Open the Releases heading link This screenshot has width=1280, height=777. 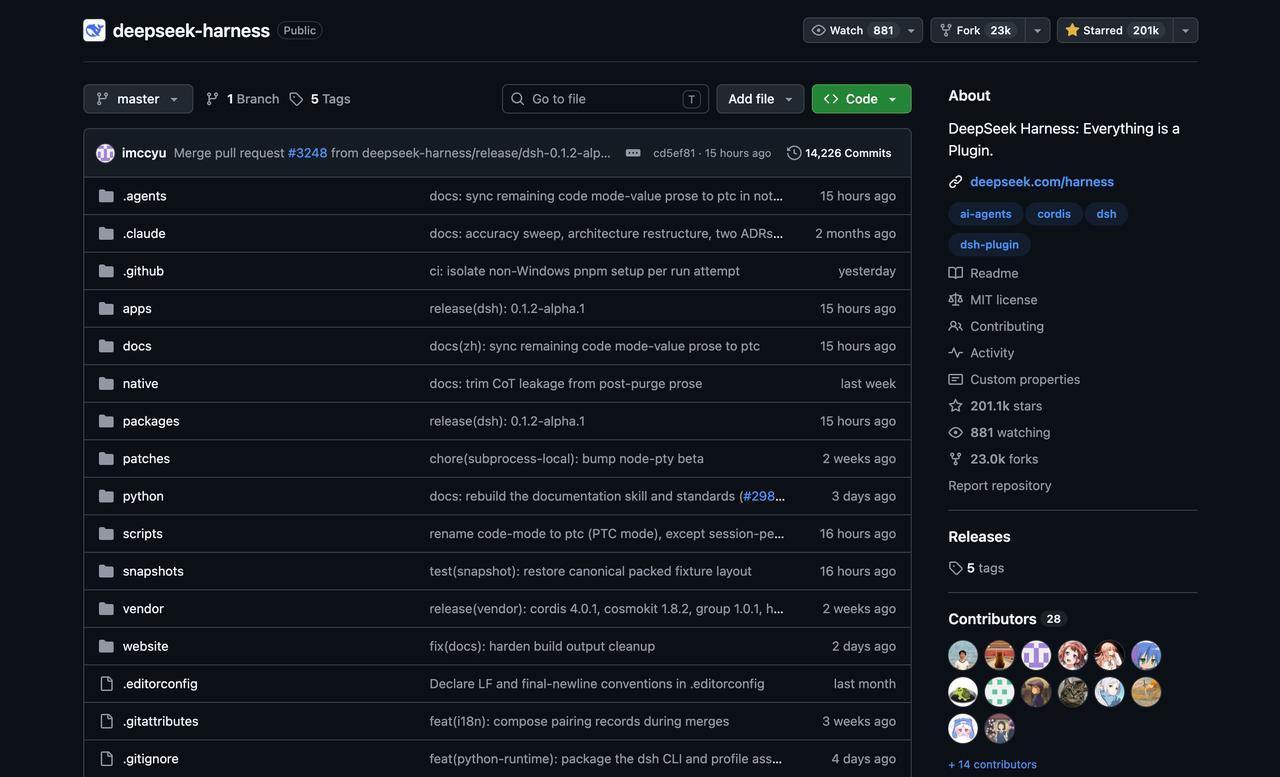(979, 537)
